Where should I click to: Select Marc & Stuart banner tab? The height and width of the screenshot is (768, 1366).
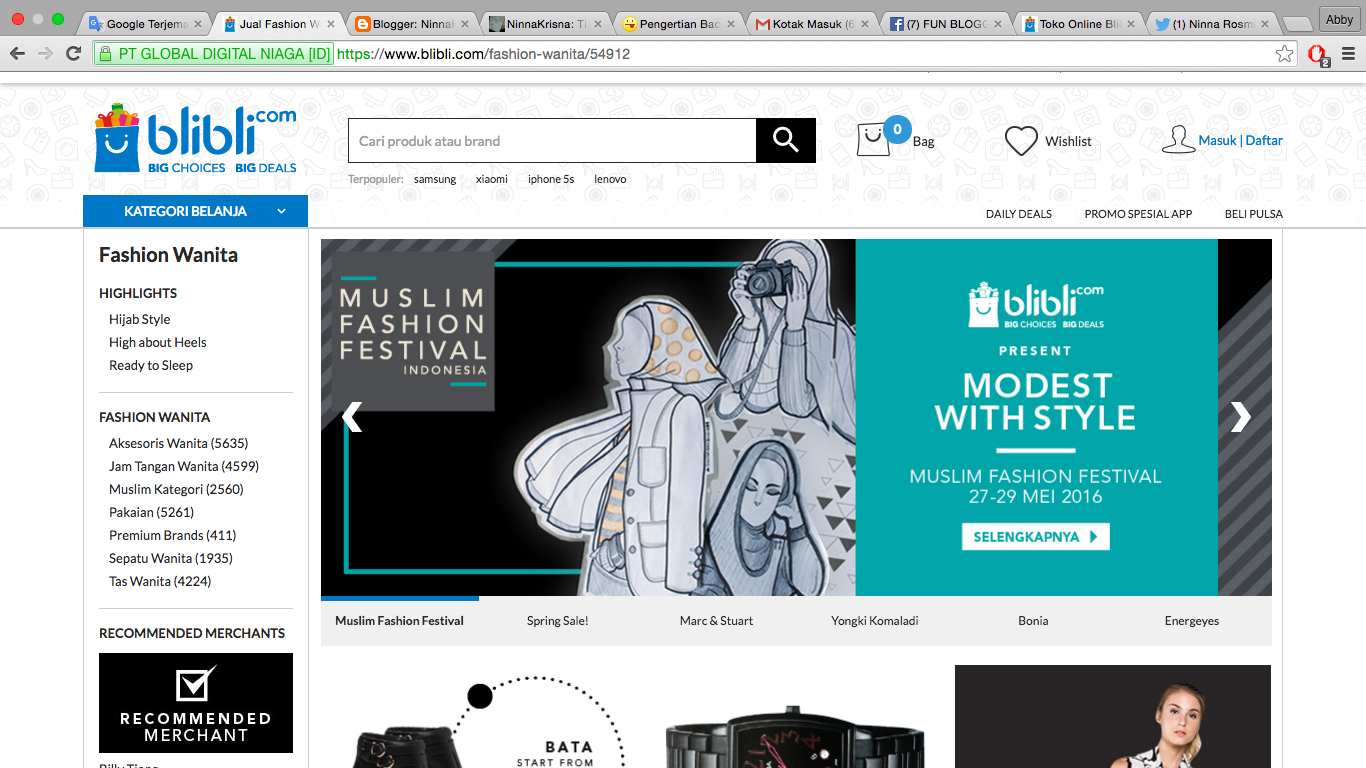(716, 621)
